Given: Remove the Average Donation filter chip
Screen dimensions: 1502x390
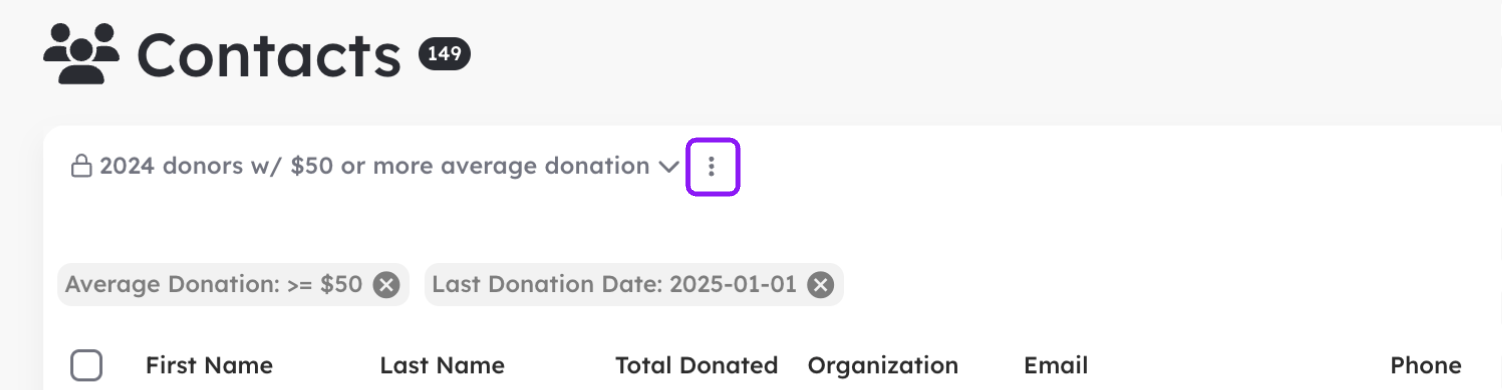Looking at the screenshot, I should click(386, 285).
